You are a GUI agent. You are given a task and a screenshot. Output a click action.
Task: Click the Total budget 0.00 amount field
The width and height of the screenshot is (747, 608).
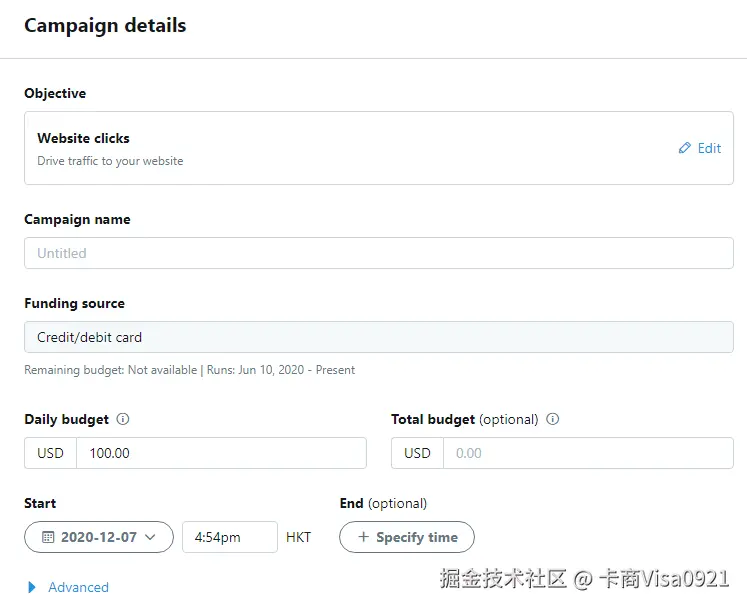(x=587, y=453)
